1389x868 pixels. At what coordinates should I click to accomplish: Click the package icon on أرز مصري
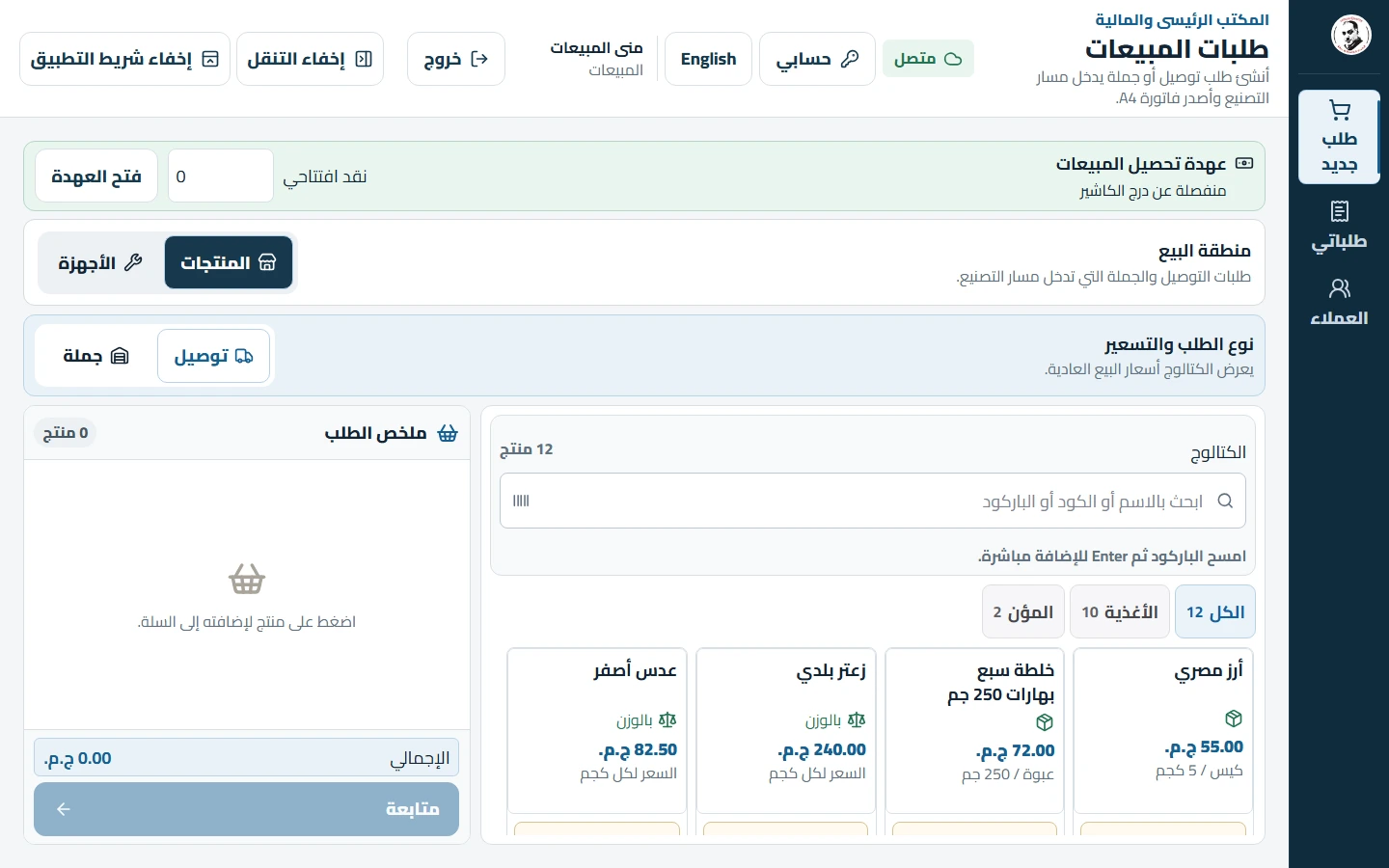1234,719
